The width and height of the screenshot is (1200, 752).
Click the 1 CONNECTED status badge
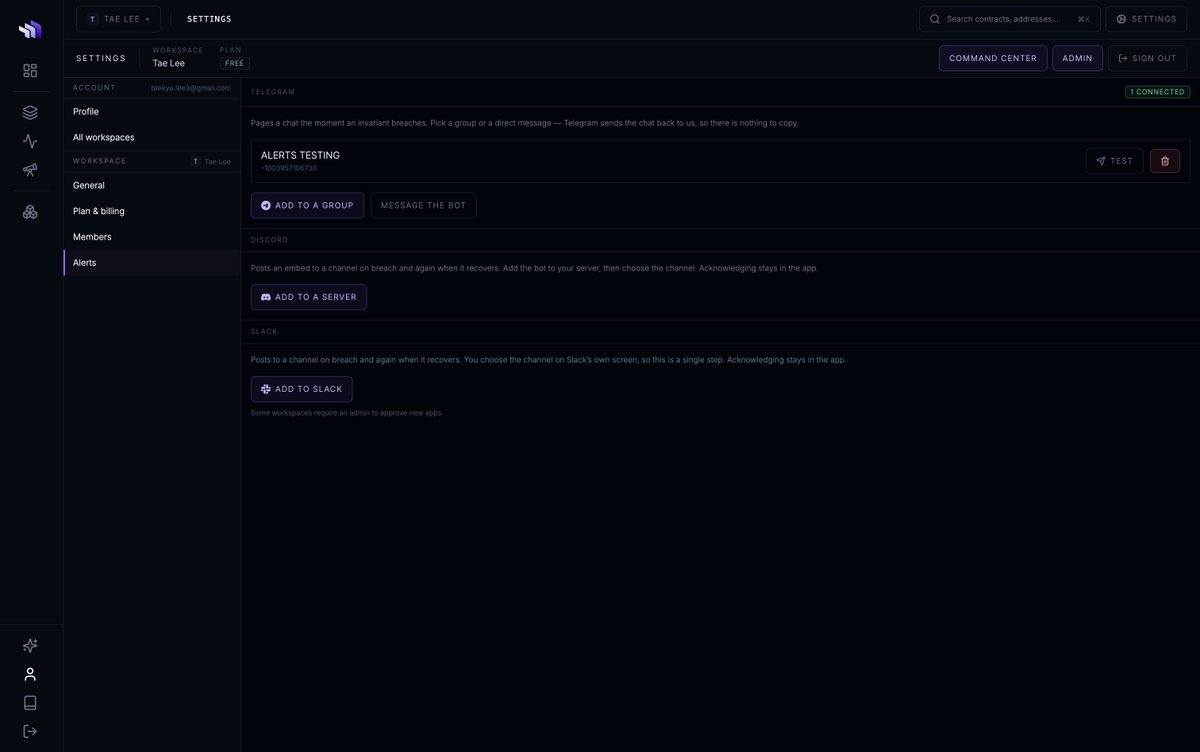1157,92
